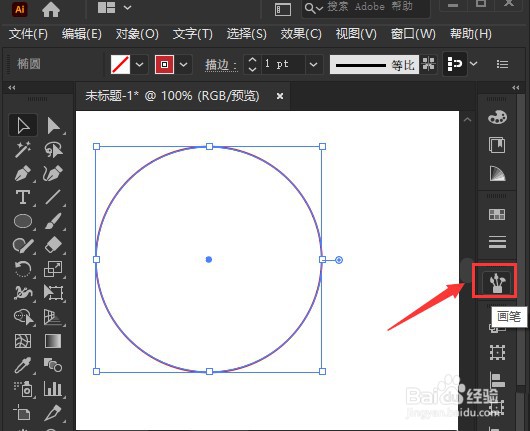Open the 对象(O) menu
This screenshot has height=431, width=530.
coord(137,34)
